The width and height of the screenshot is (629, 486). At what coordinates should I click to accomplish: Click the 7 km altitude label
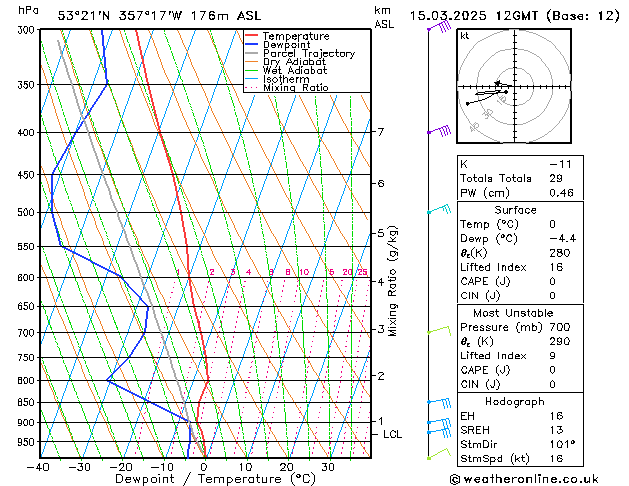(x=381, y=132)
